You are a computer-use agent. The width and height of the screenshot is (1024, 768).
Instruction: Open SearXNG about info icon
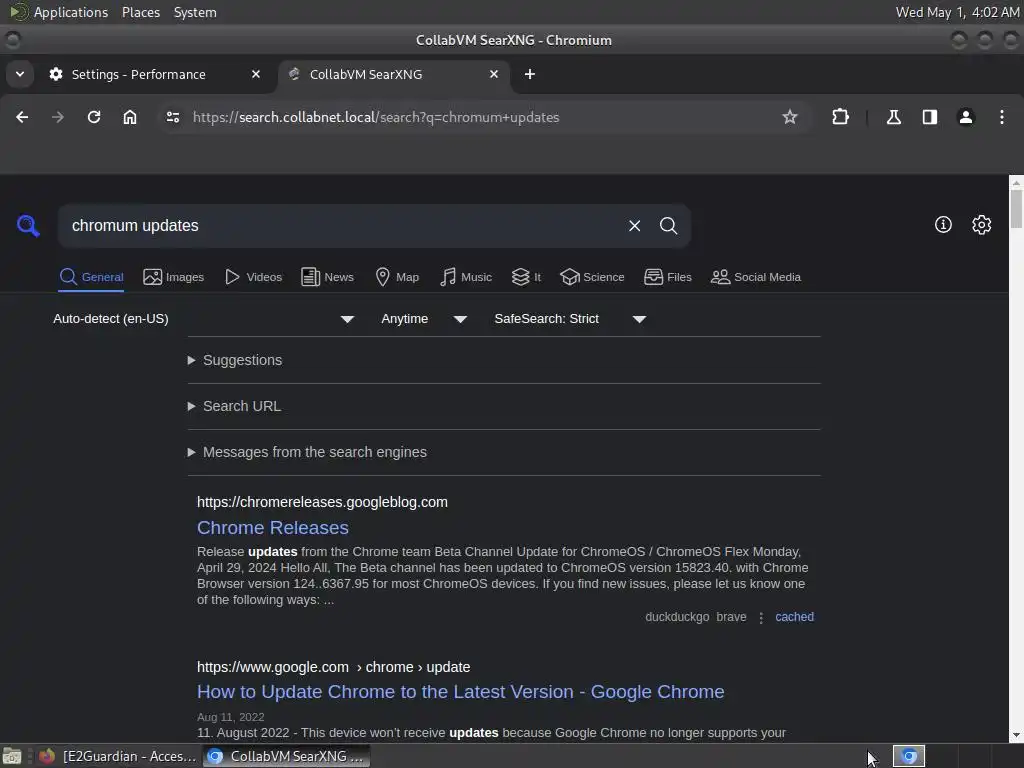coord(943,225)
